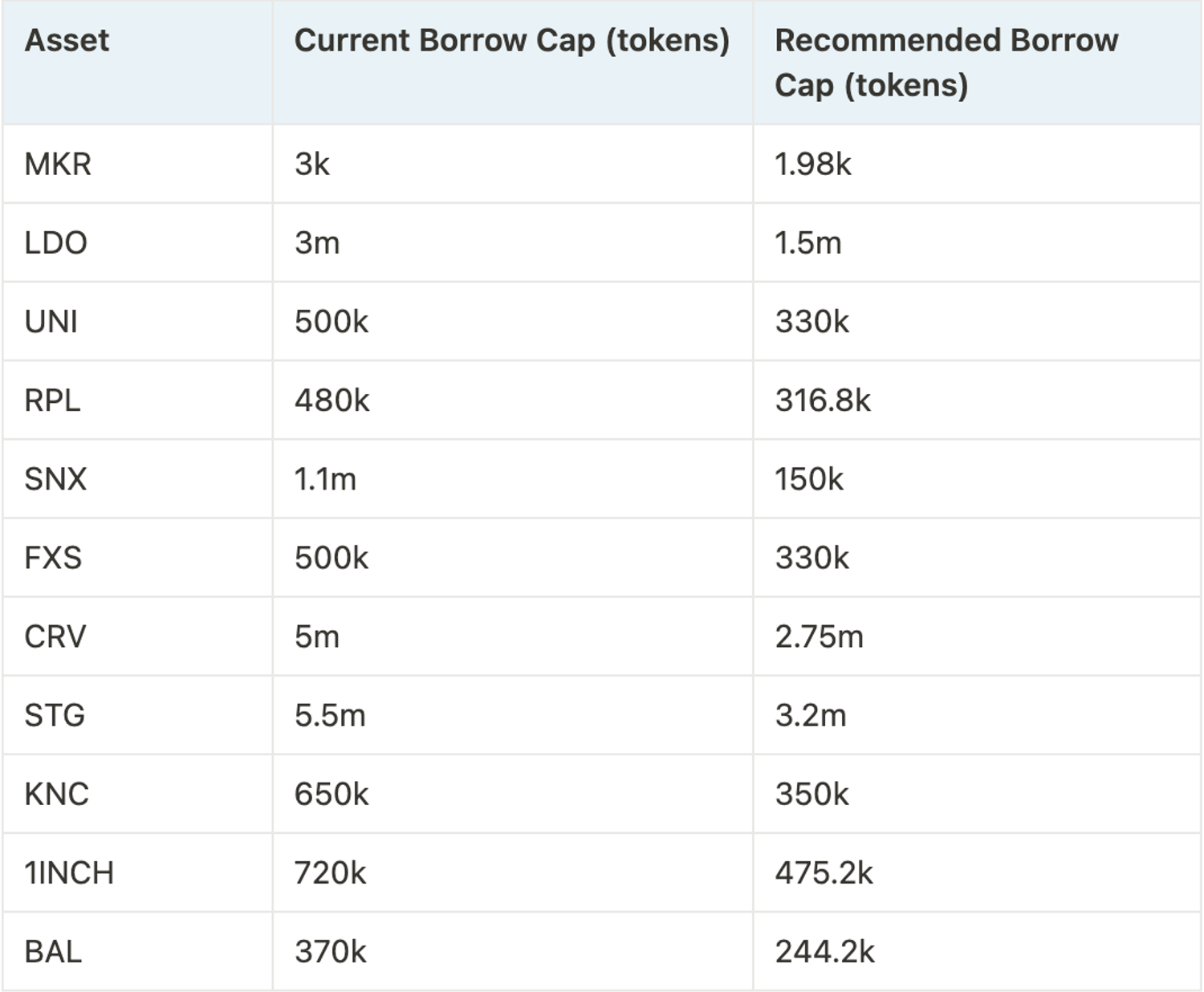The image size is (1204, 992).
Task: Click the BAL asset name
Action: 53,951
